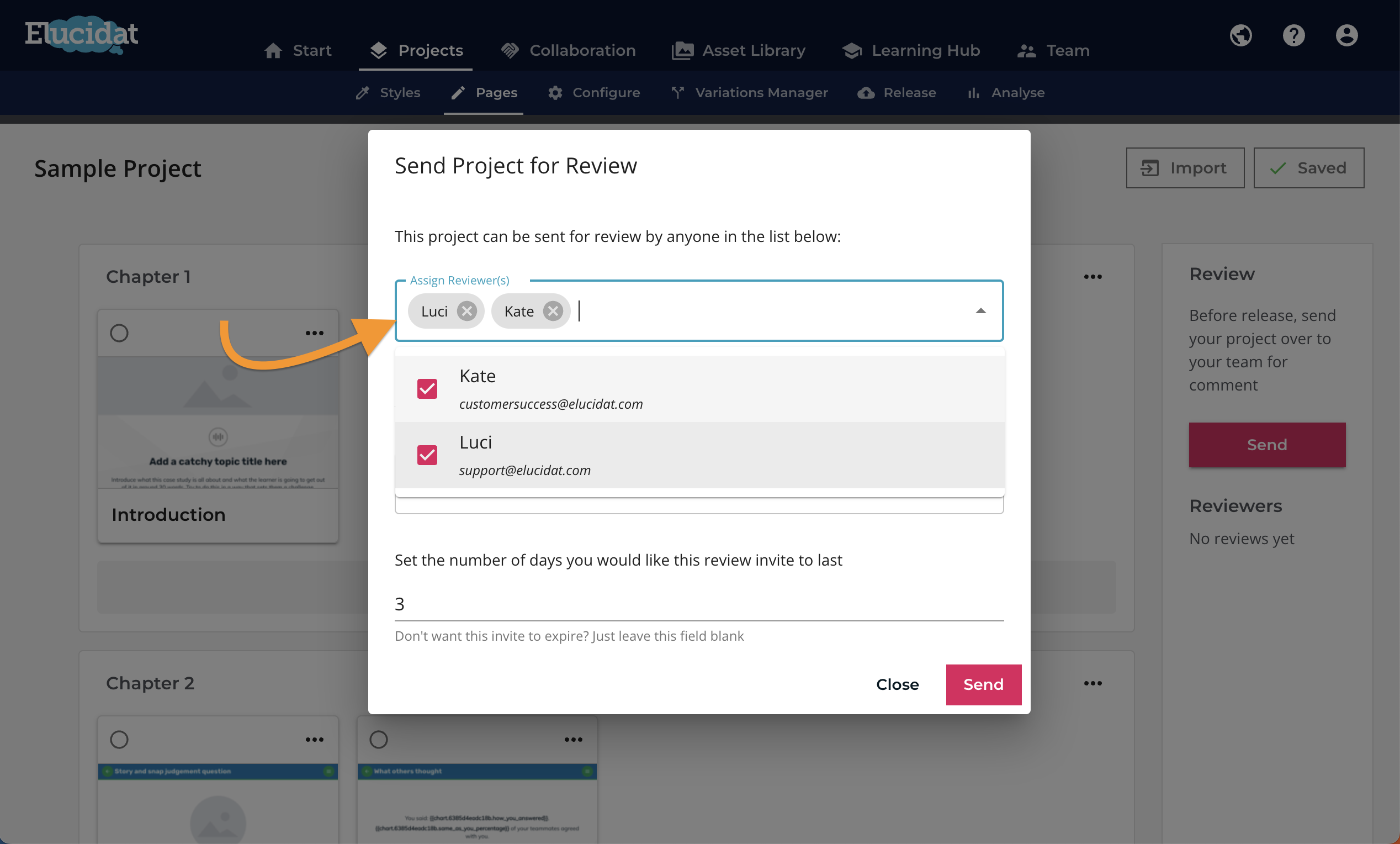Open the user account profile icon

coord(1346,35)
